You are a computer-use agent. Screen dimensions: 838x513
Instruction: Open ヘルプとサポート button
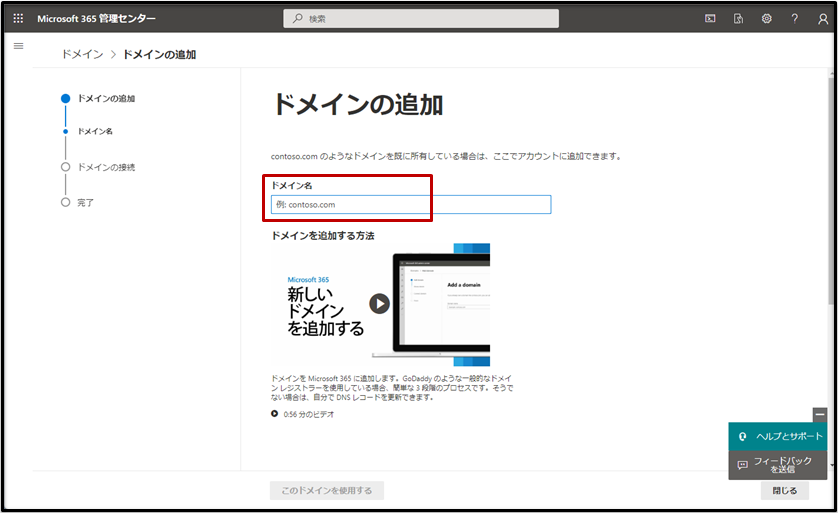pyautogui.click(x=778, y=437)
